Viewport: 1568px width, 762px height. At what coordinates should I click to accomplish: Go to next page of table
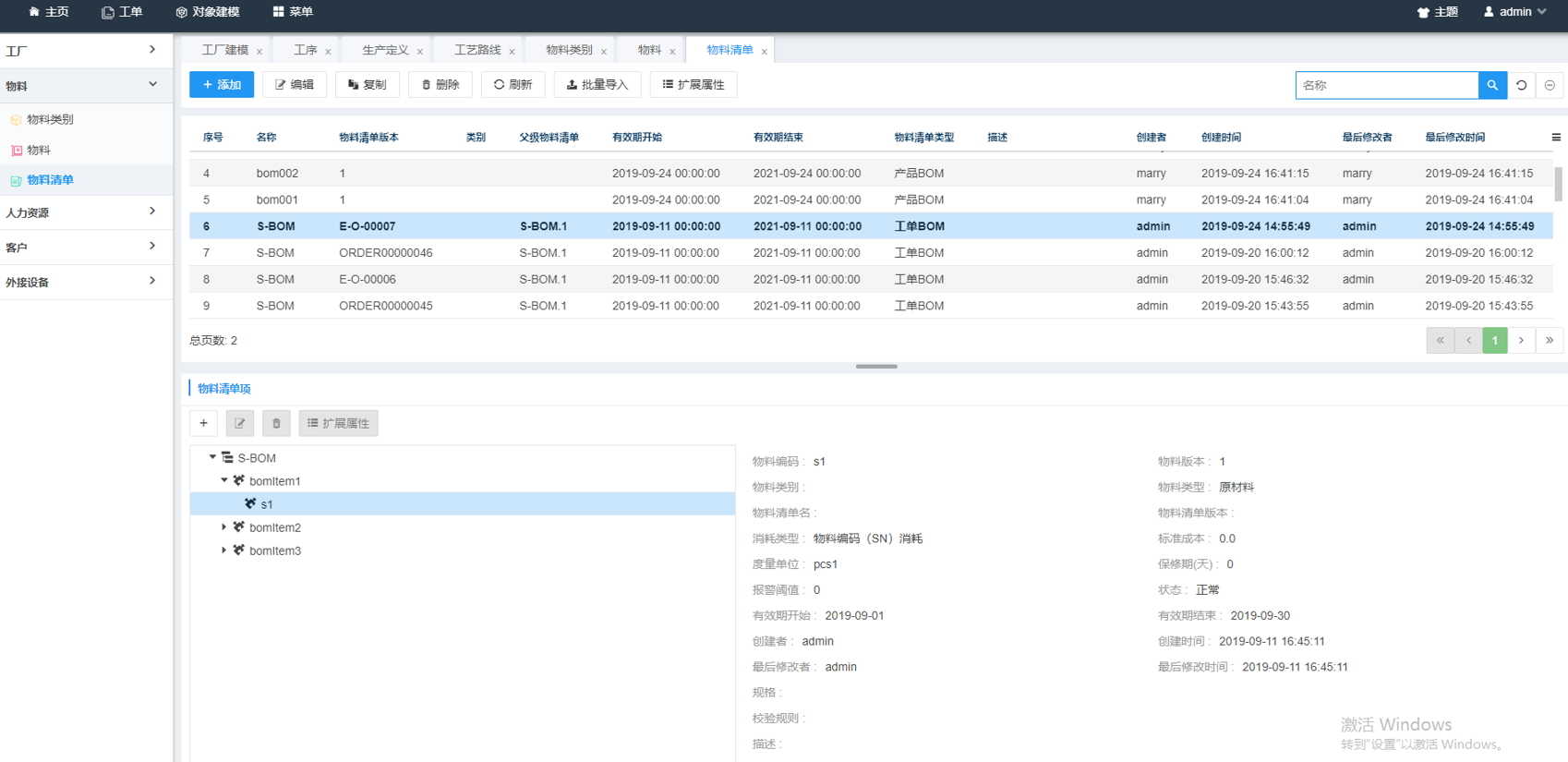coord(1522,341)
